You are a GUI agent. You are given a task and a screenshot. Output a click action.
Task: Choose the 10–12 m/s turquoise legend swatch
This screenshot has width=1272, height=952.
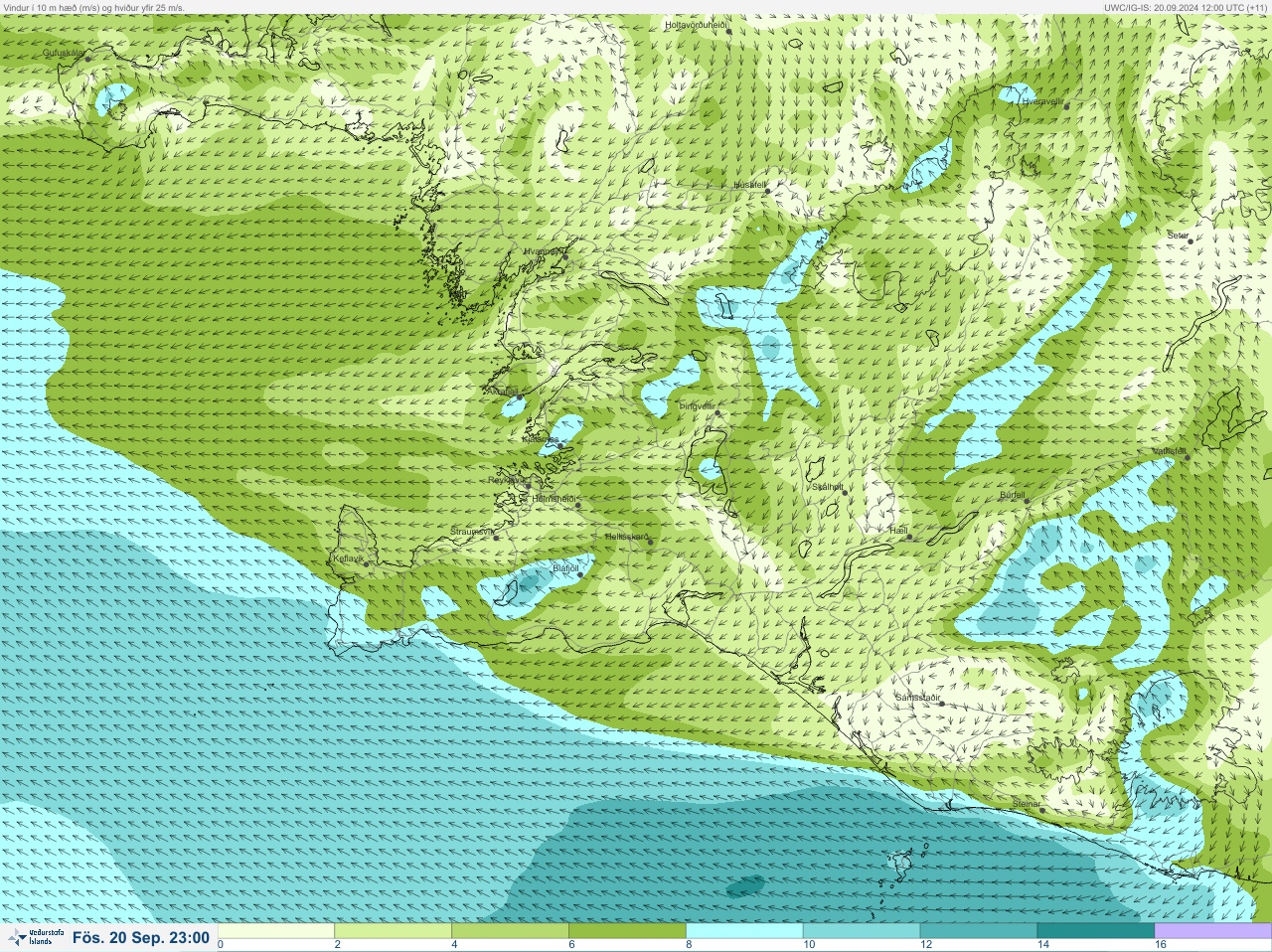pos(862,931)
